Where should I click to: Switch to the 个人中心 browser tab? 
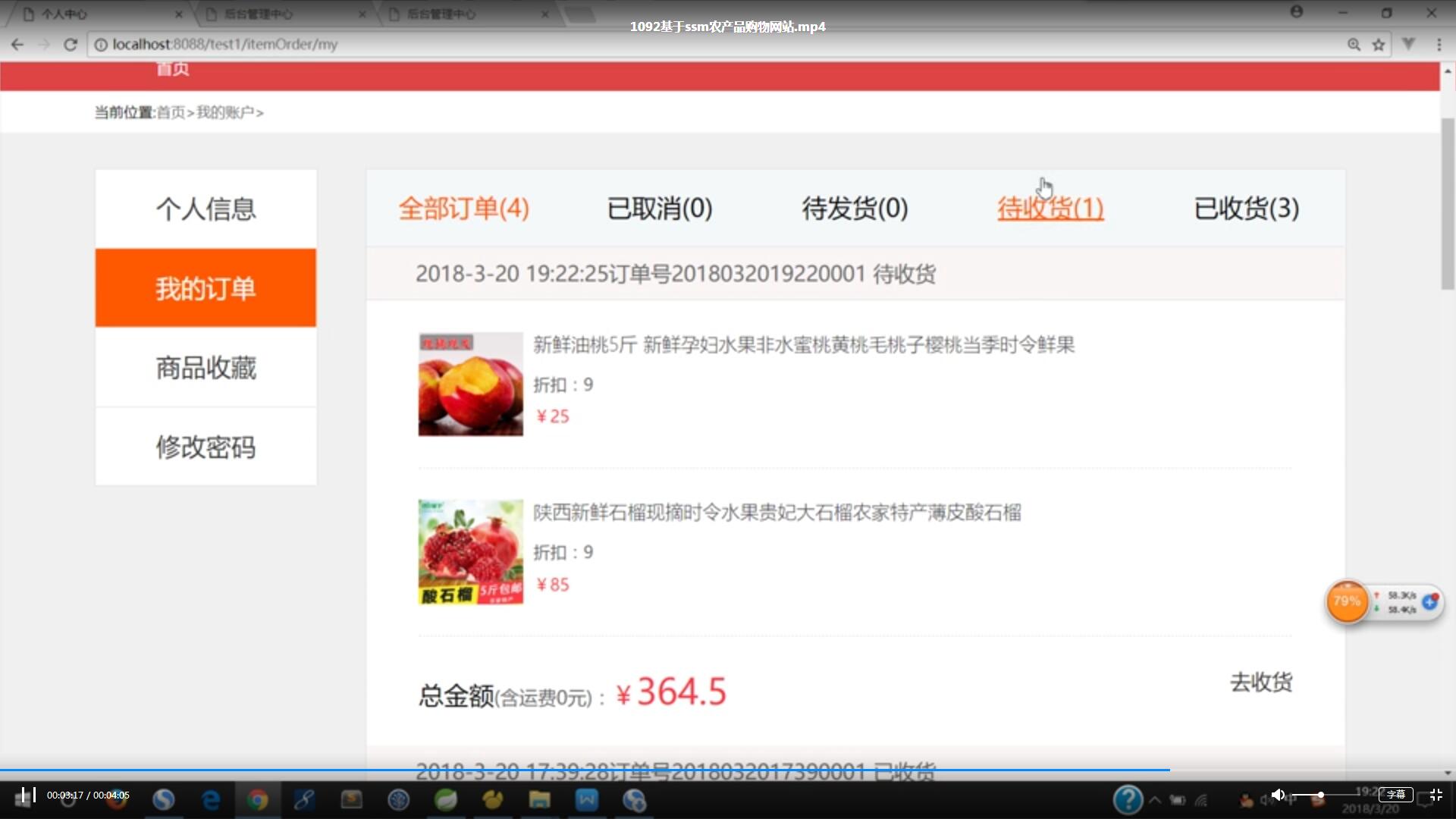coord(99,14)
